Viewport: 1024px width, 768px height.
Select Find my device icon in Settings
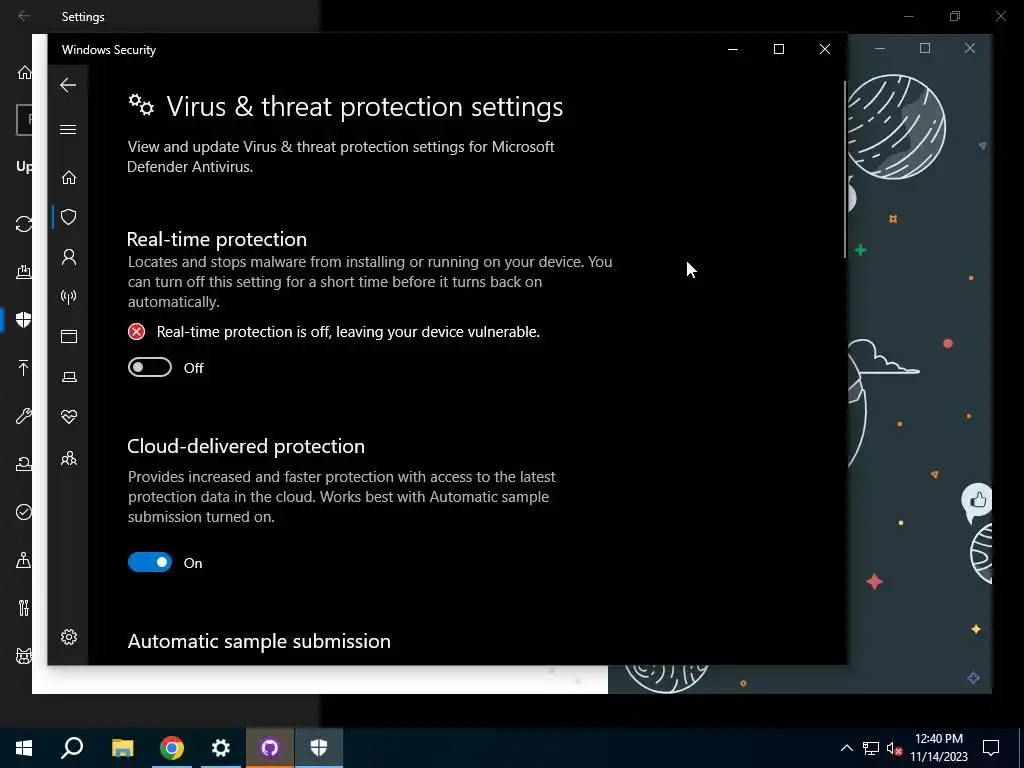pyautogui.click(x=24, y=560)
